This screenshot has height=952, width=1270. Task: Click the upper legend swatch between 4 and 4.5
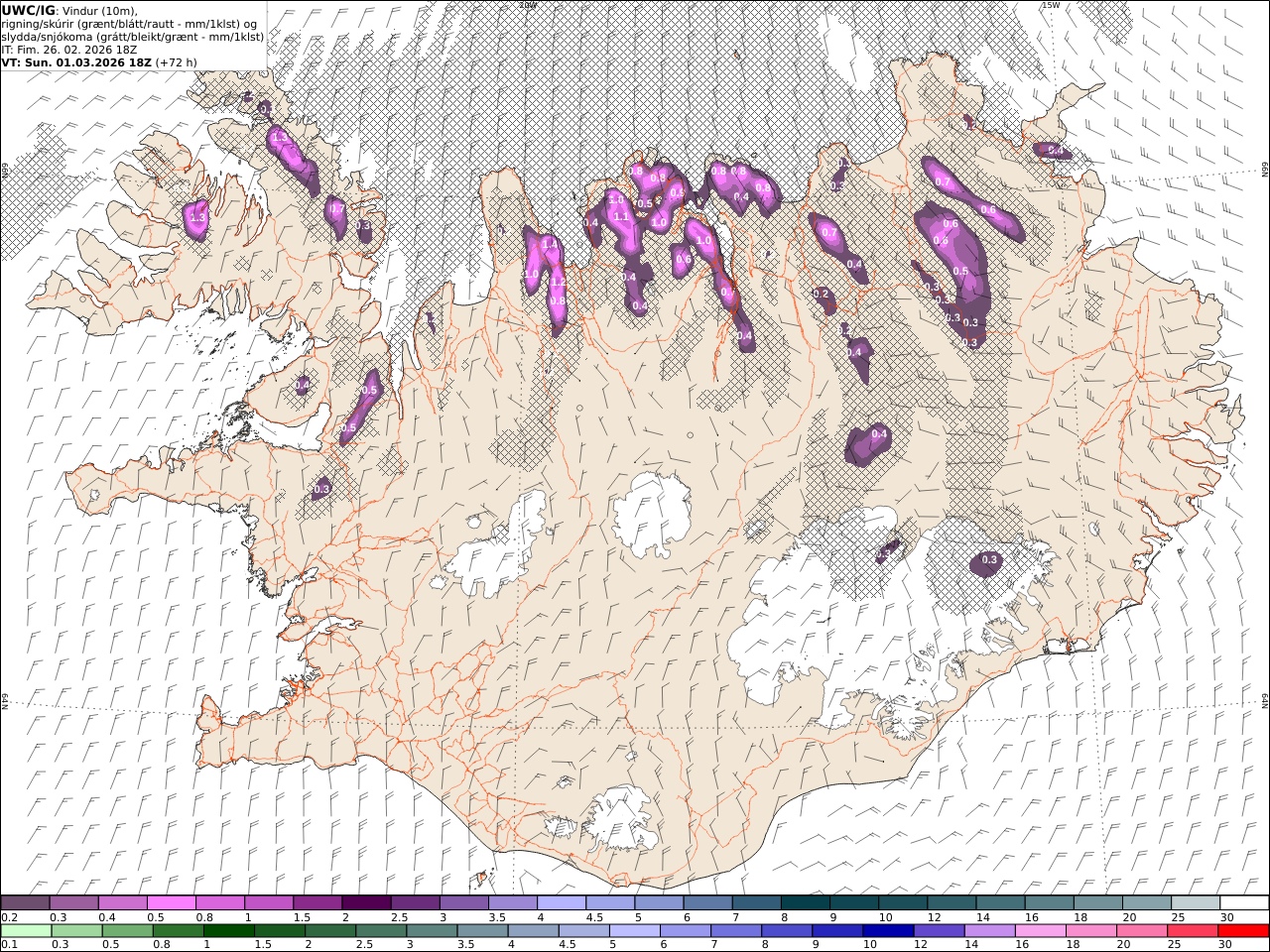click(561, 902)
